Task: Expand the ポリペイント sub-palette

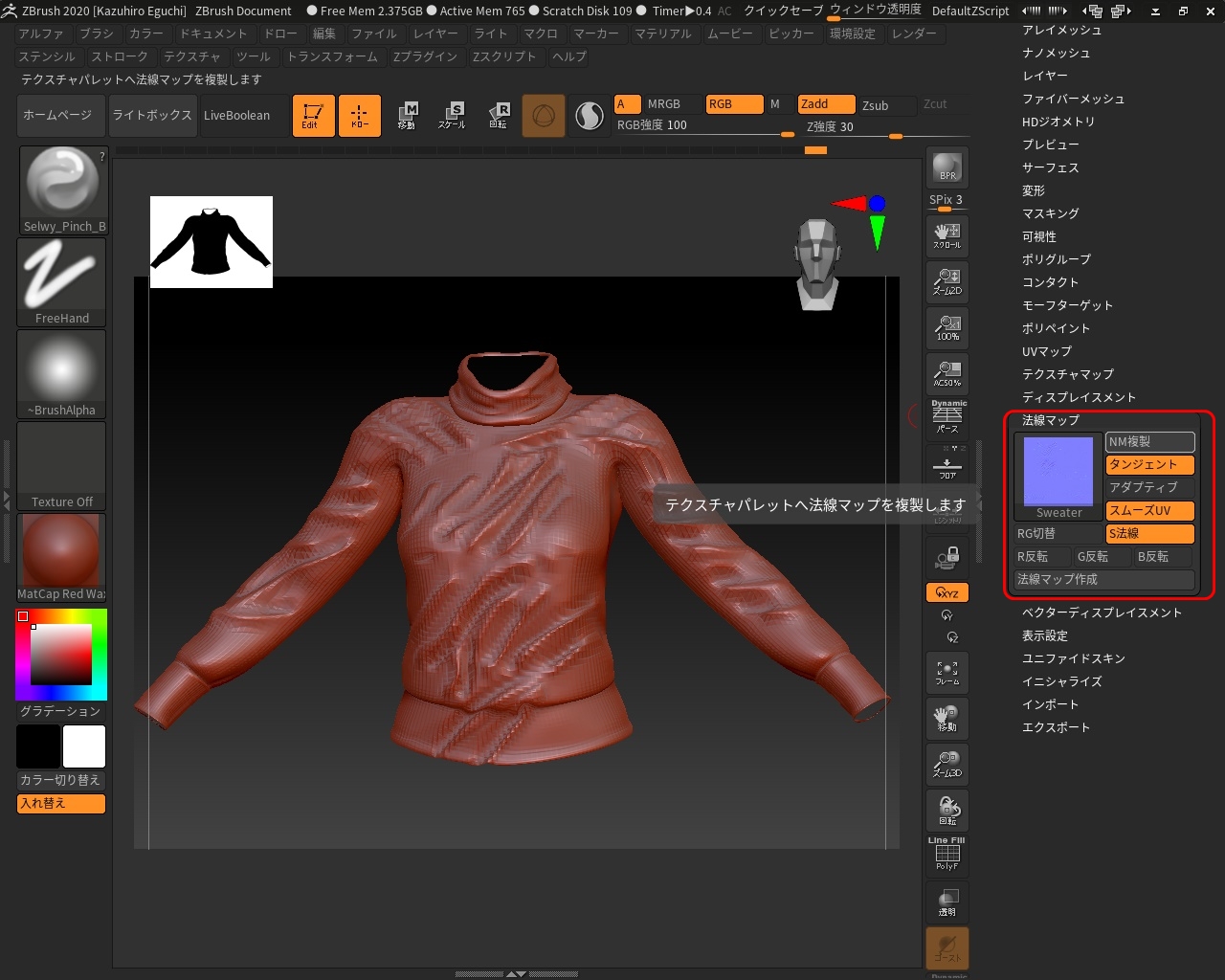Action: (x=1057, y=328)
